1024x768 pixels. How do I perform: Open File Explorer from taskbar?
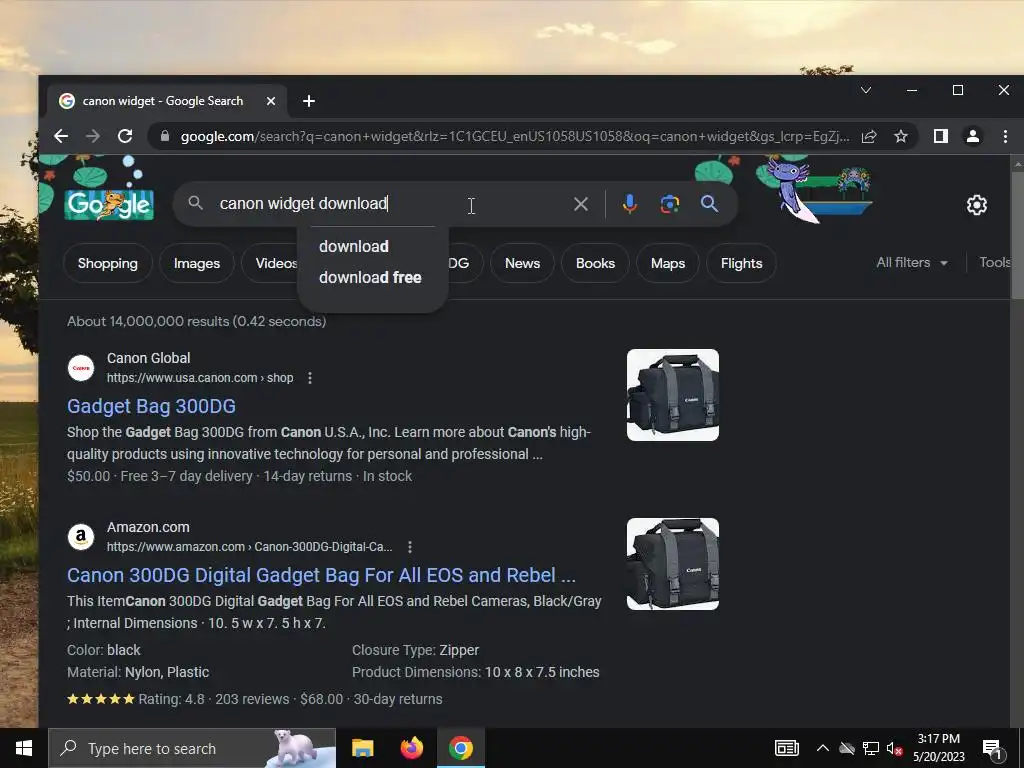point(362,748)
